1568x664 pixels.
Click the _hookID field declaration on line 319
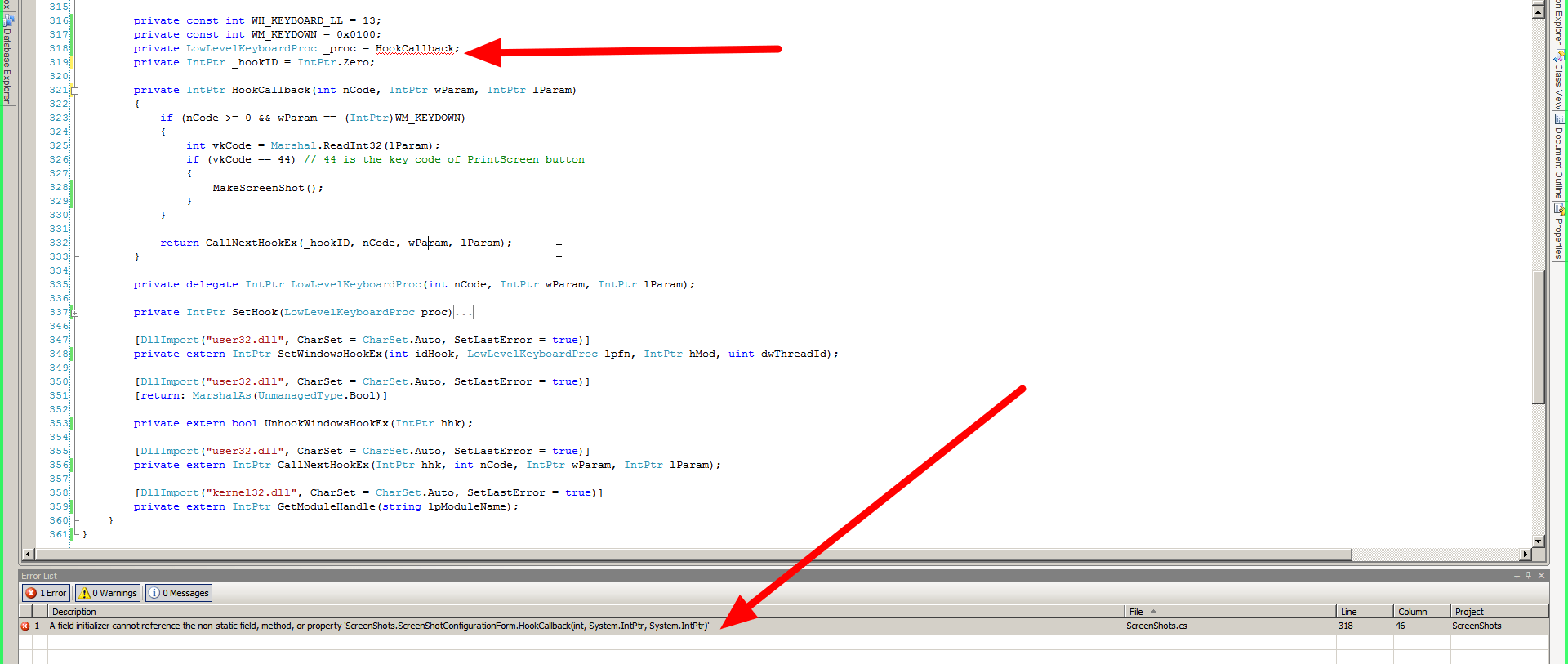tap(254, 63)
